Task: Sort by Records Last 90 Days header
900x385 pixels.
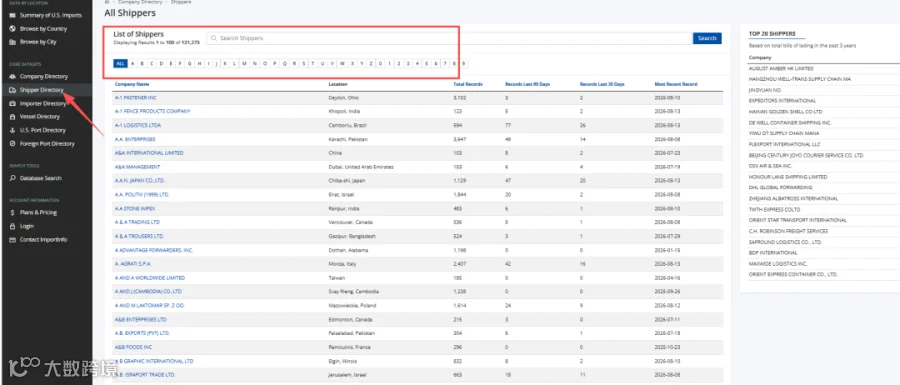Action: click(527, 84)
